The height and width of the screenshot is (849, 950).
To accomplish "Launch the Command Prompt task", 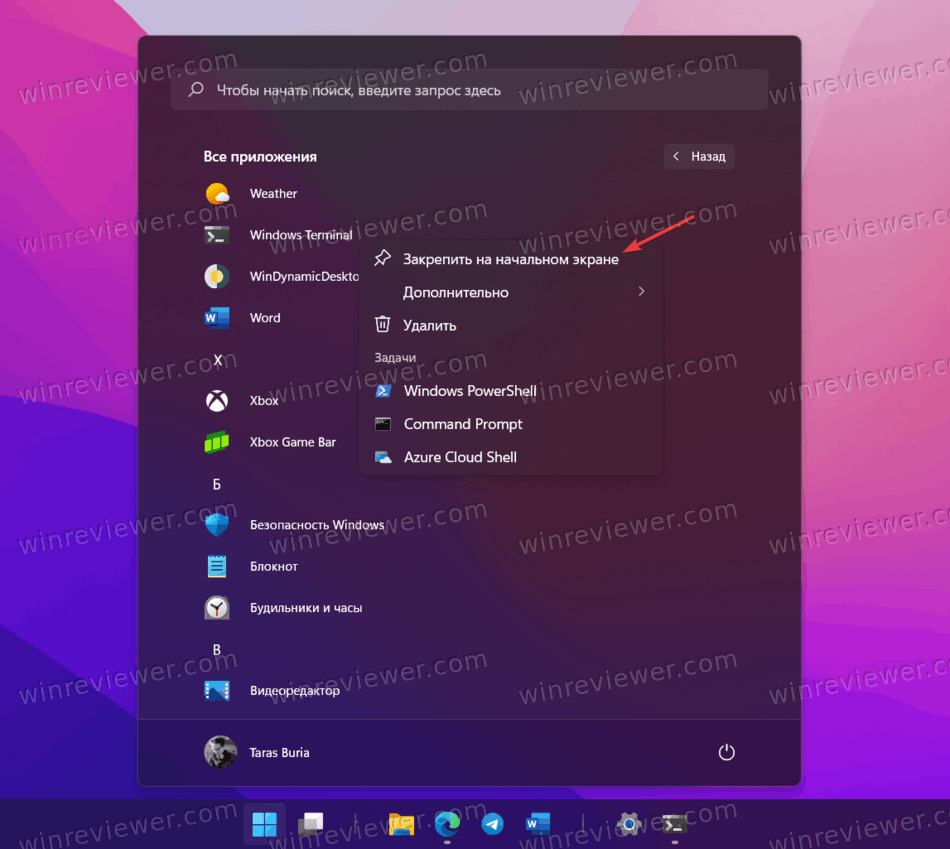I will [511, 424].
